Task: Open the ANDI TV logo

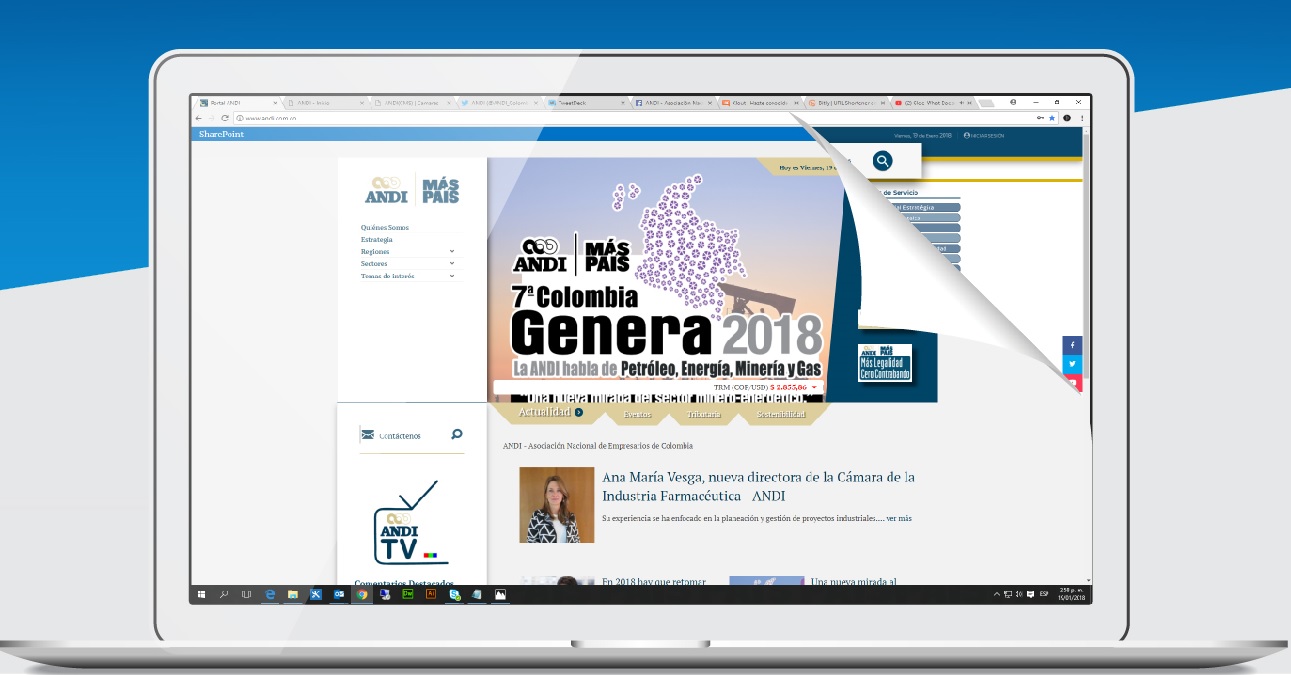Action: point(410,522)
